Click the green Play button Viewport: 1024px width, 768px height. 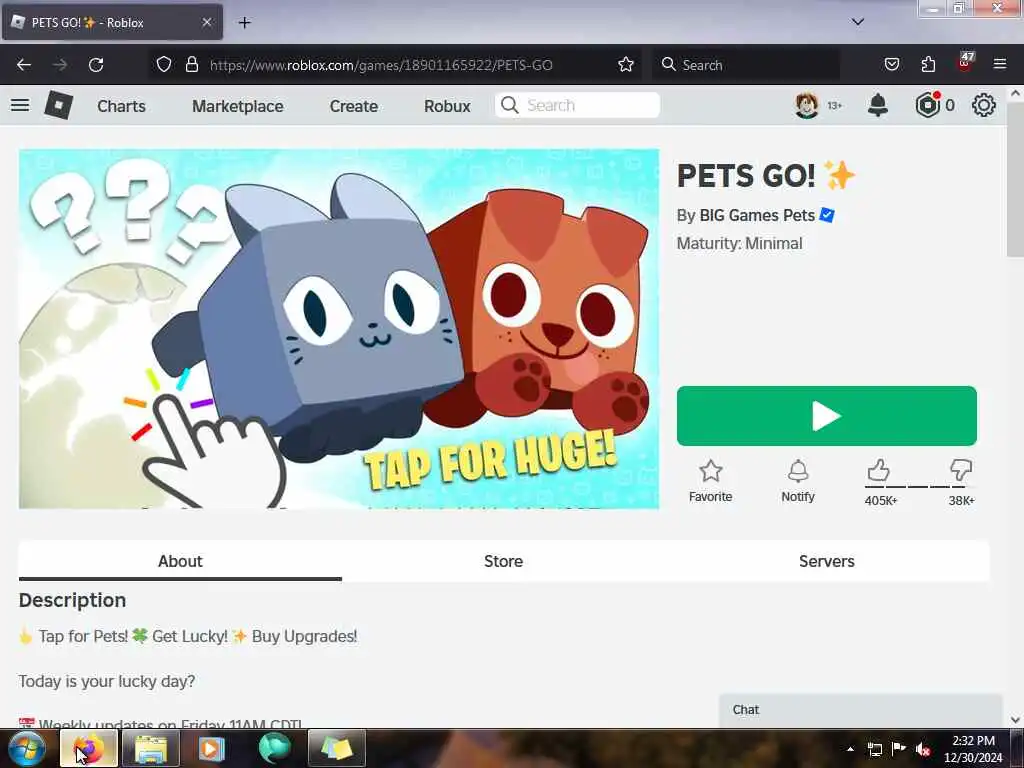827,416
